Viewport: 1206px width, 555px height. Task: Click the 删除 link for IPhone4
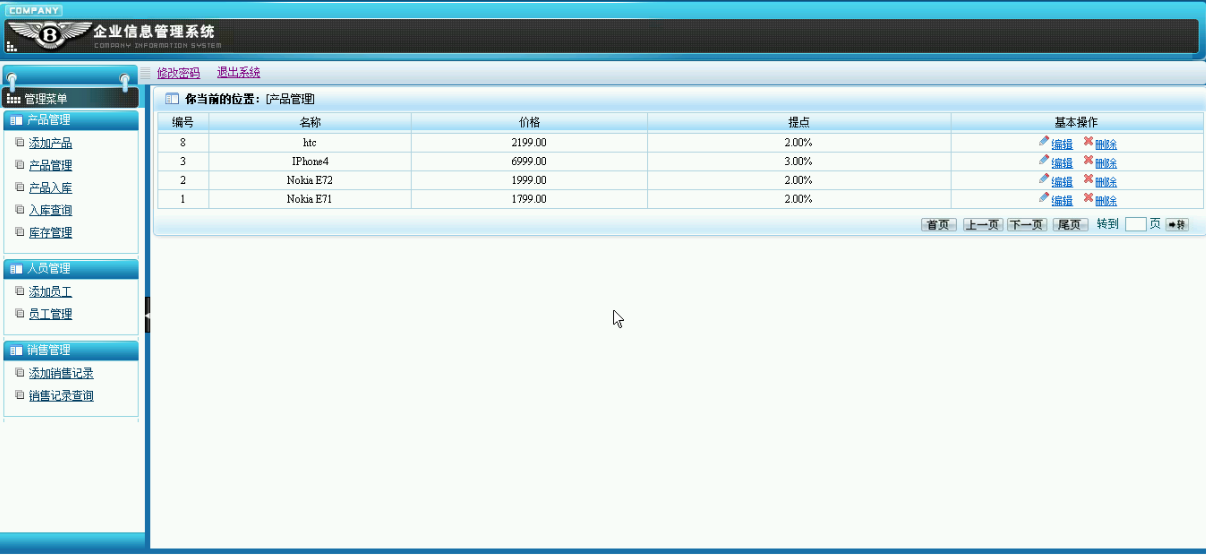click(x=1106, y=163)
